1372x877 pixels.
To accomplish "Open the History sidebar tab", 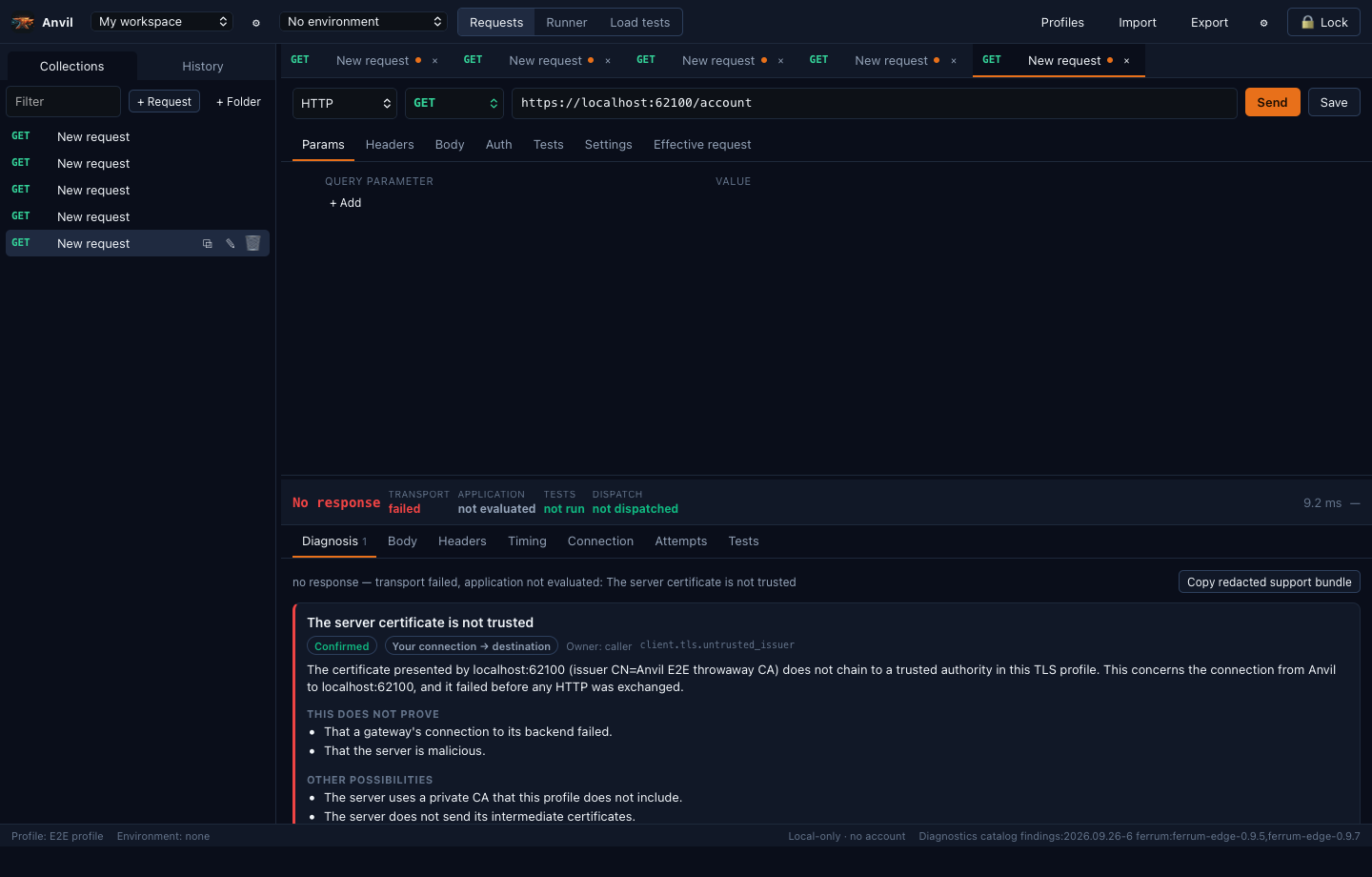I will 203,67.
